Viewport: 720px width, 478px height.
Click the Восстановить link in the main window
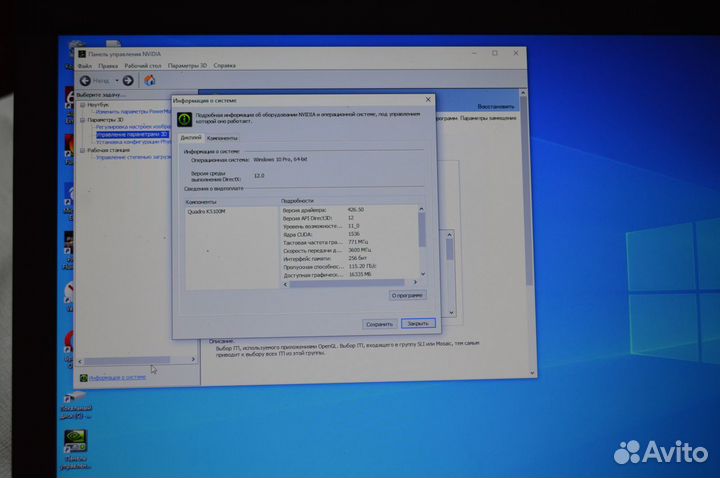tap(496, 107)
